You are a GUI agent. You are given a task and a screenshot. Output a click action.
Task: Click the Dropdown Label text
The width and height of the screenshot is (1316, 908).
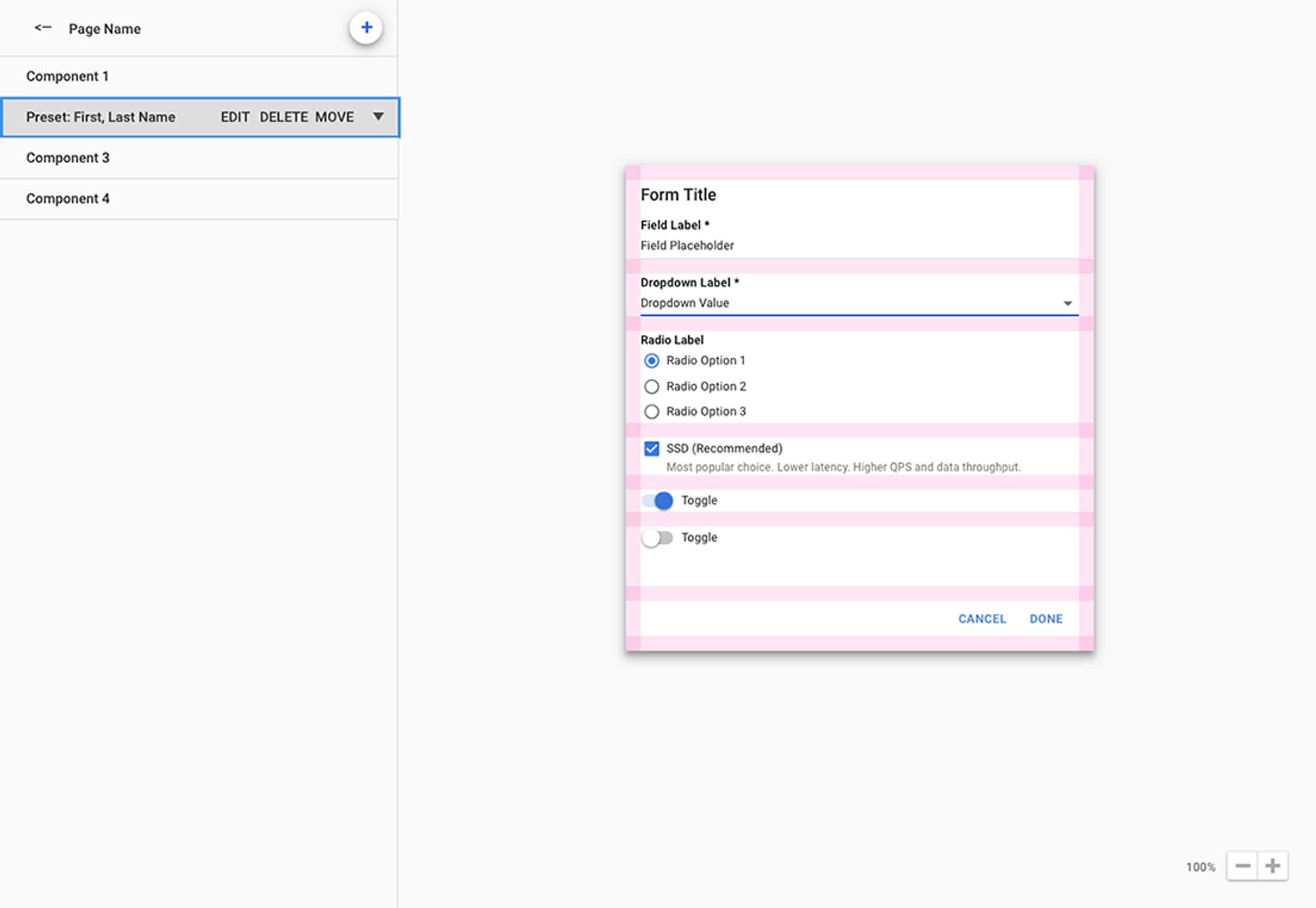click(x=689, y=282)
